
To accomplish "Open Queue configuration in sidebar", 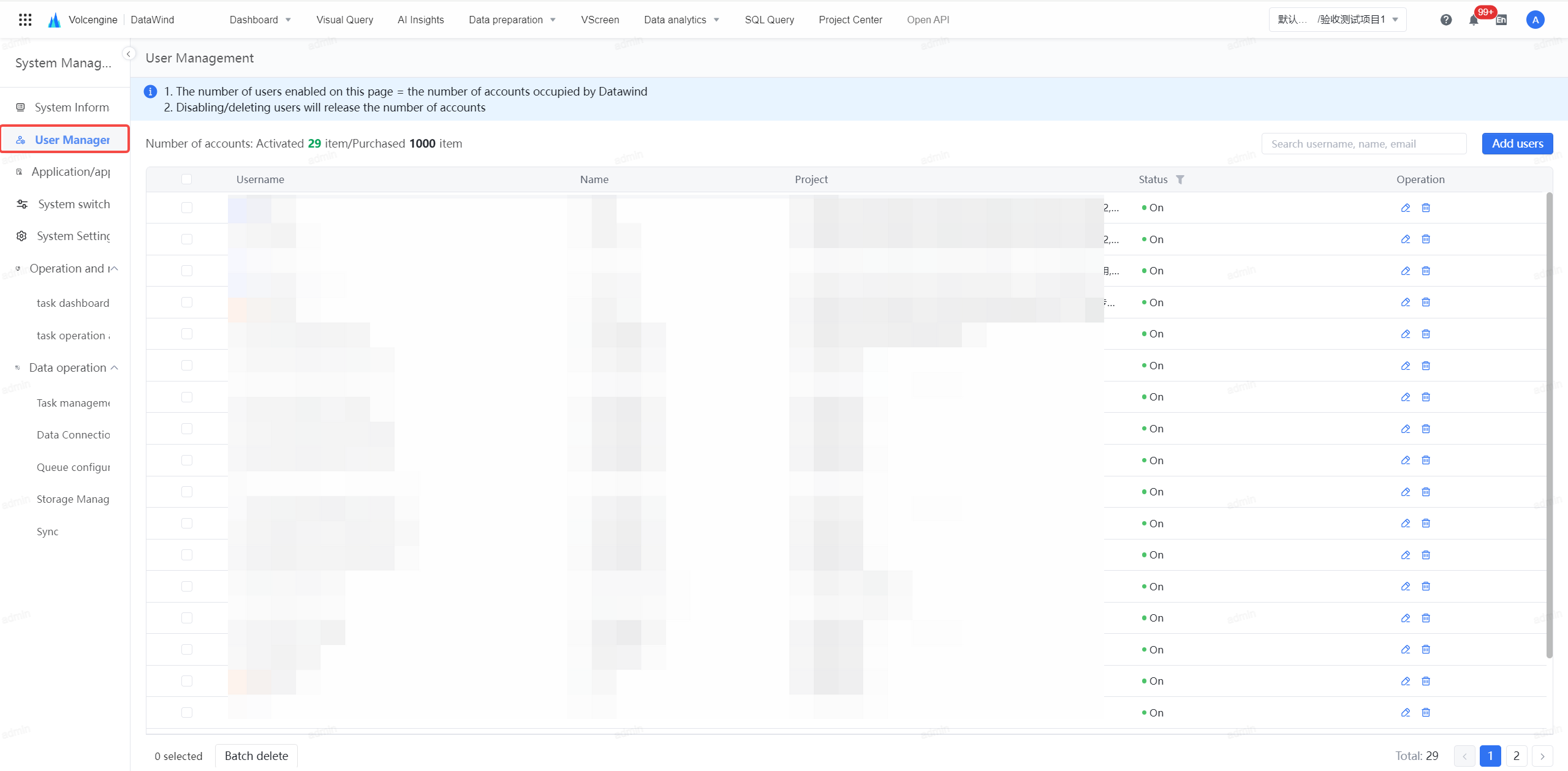I will coord(73,467).
